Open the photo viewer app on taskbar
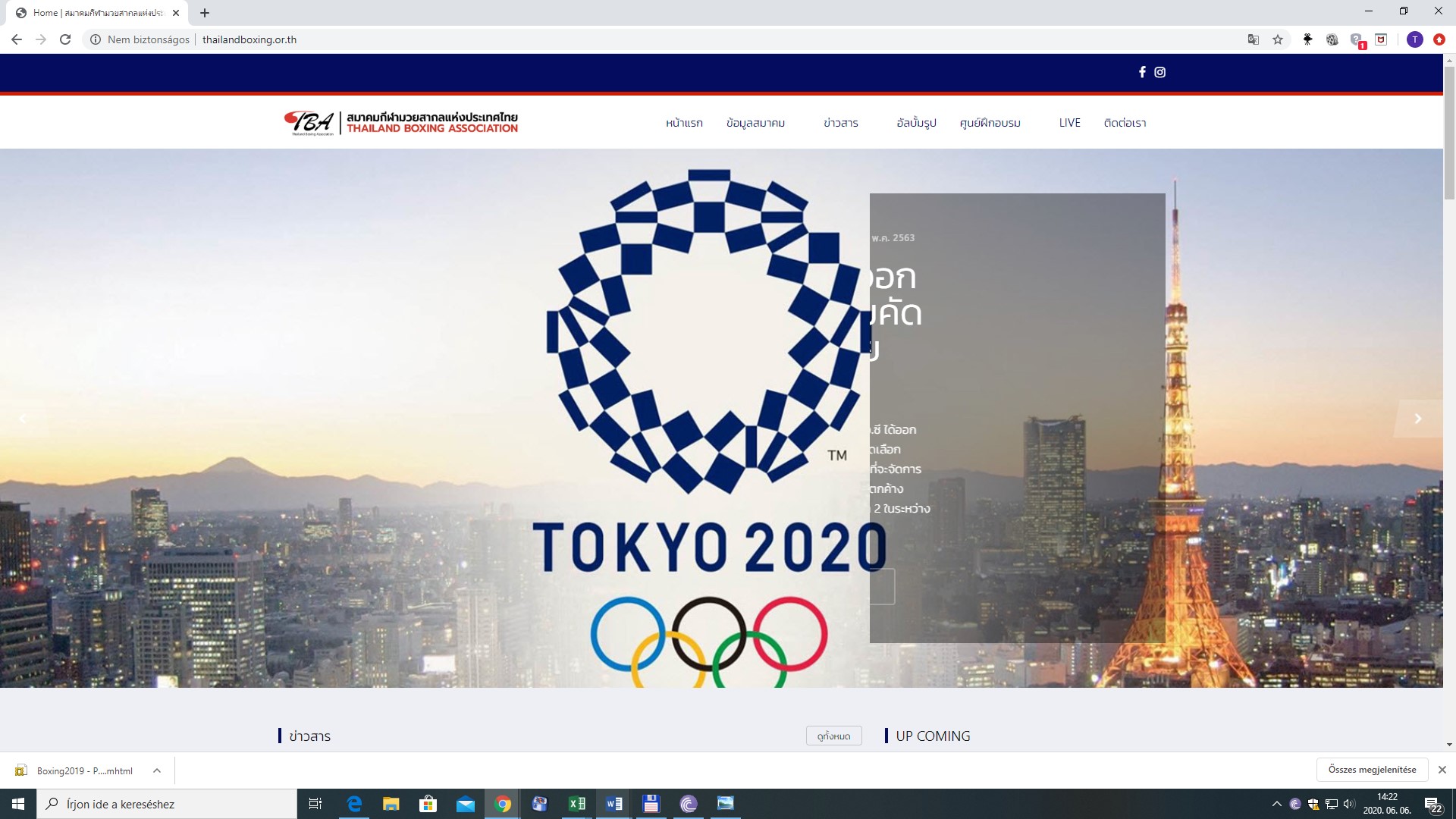This screenshot has height=819, width=1456. pos(726,804)
